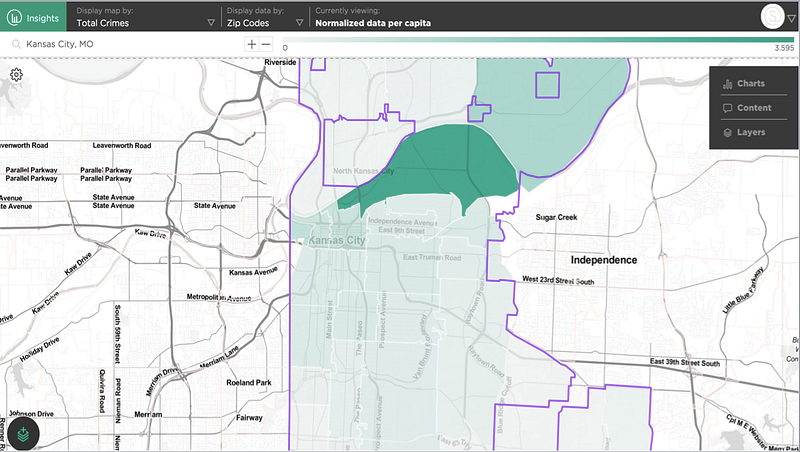The width and height of the screenshot is (800, 452).
Task: Click the round download layers button
Action: (23, 434)
